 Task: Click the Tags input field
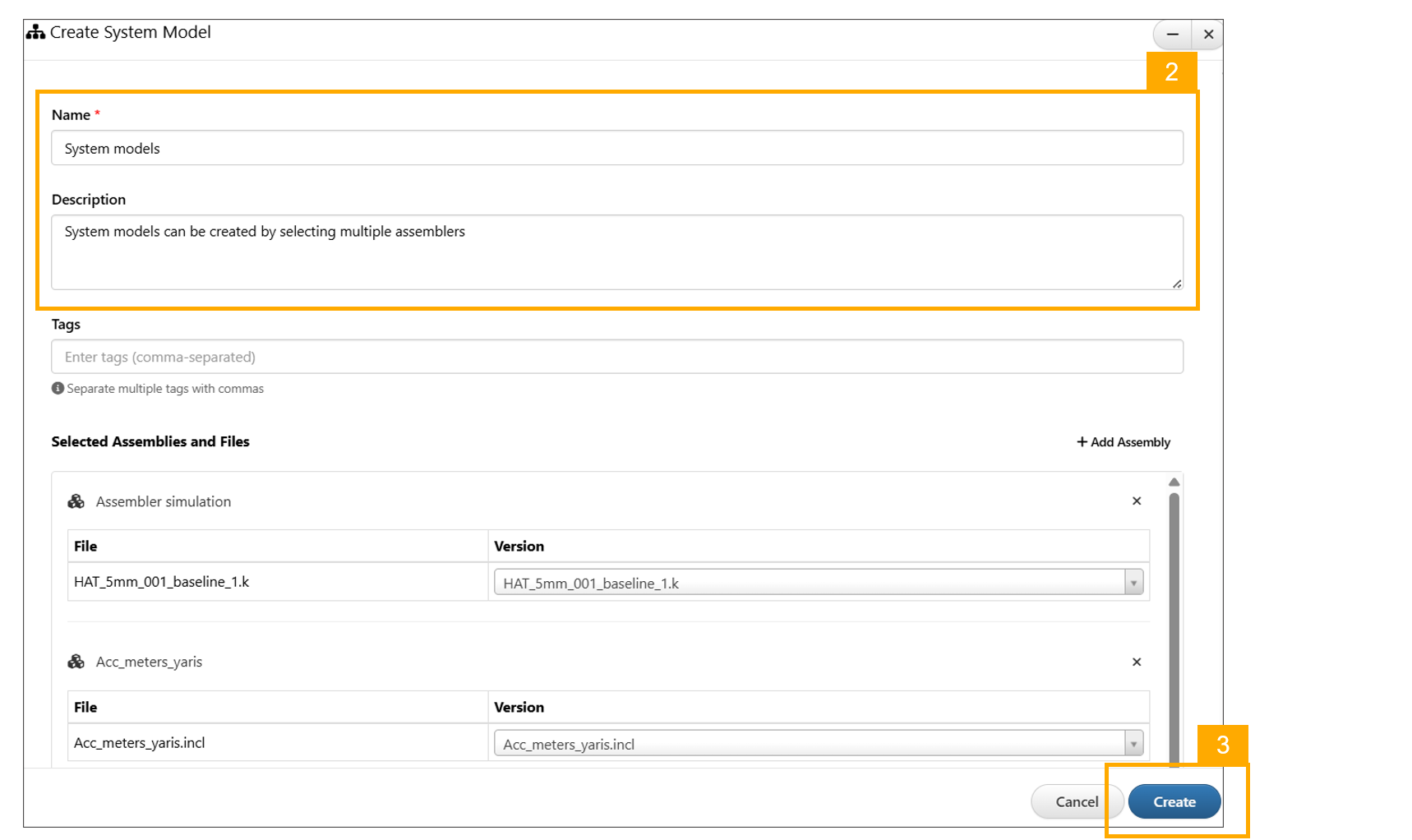(616, 357)
